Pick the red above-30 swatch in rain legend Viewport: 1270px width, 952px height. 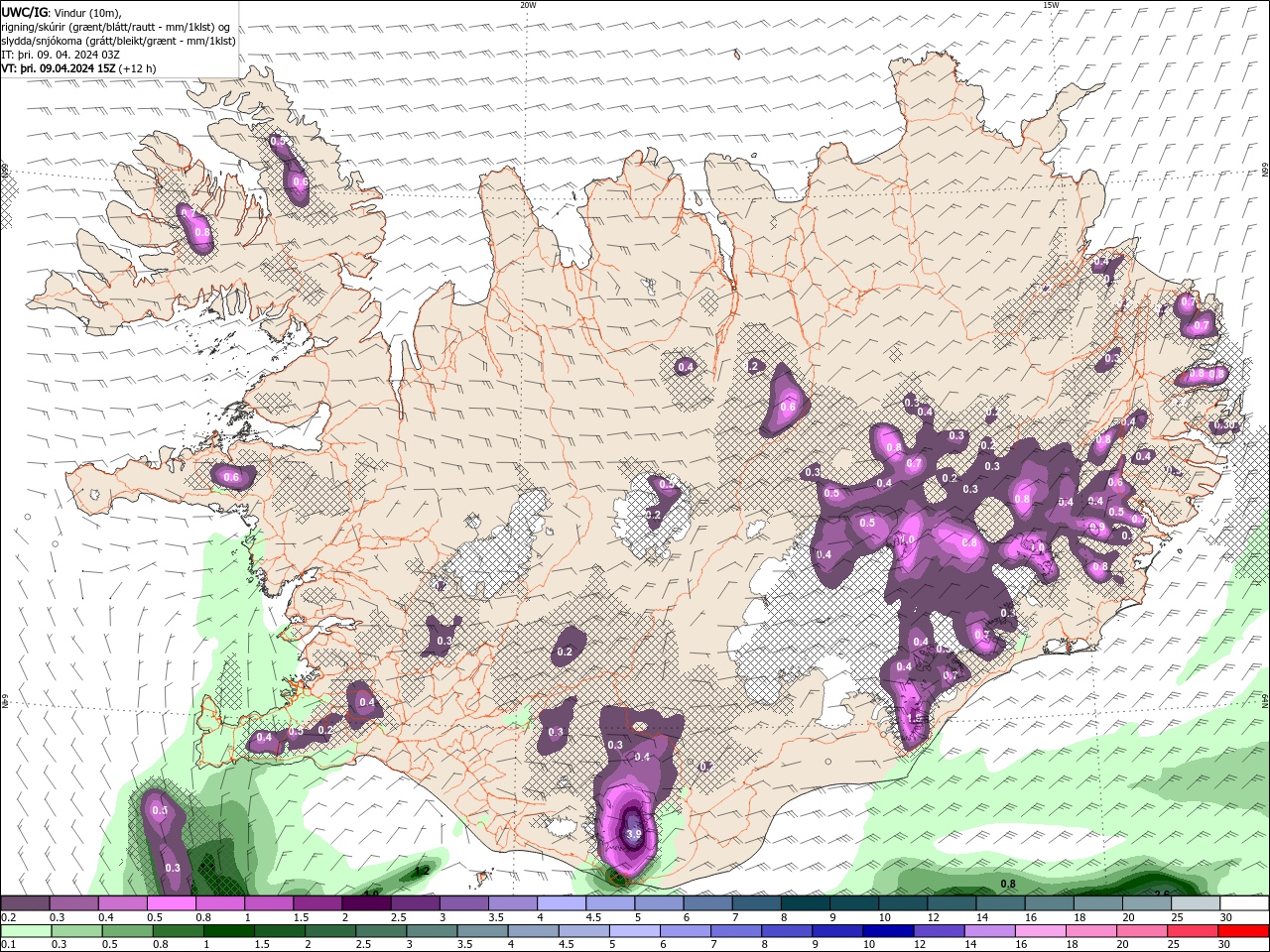tap(1242, 931)
